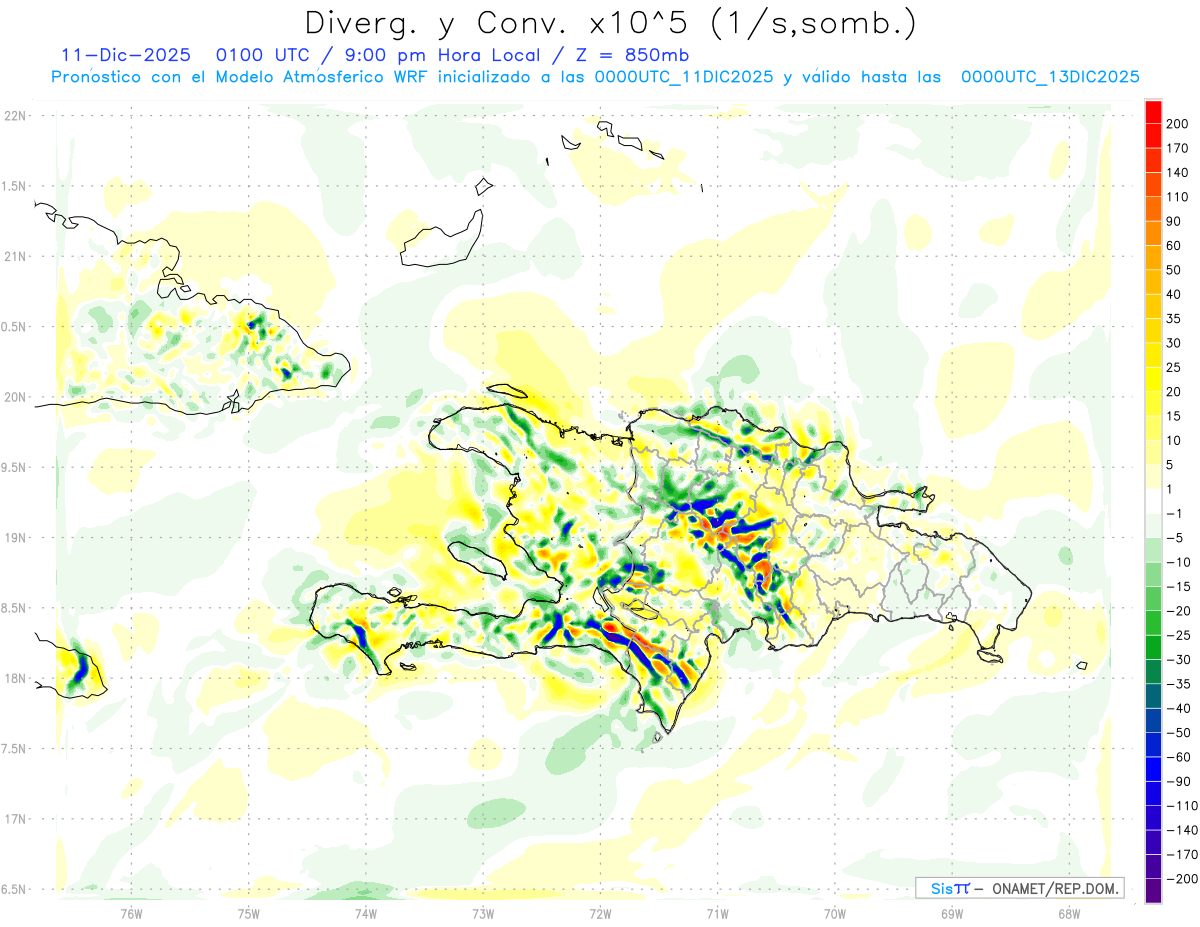This screenshot has height=927, width=1200.
Task: Select the positive "20" value on the color scale
Action: pos(1175,391)
